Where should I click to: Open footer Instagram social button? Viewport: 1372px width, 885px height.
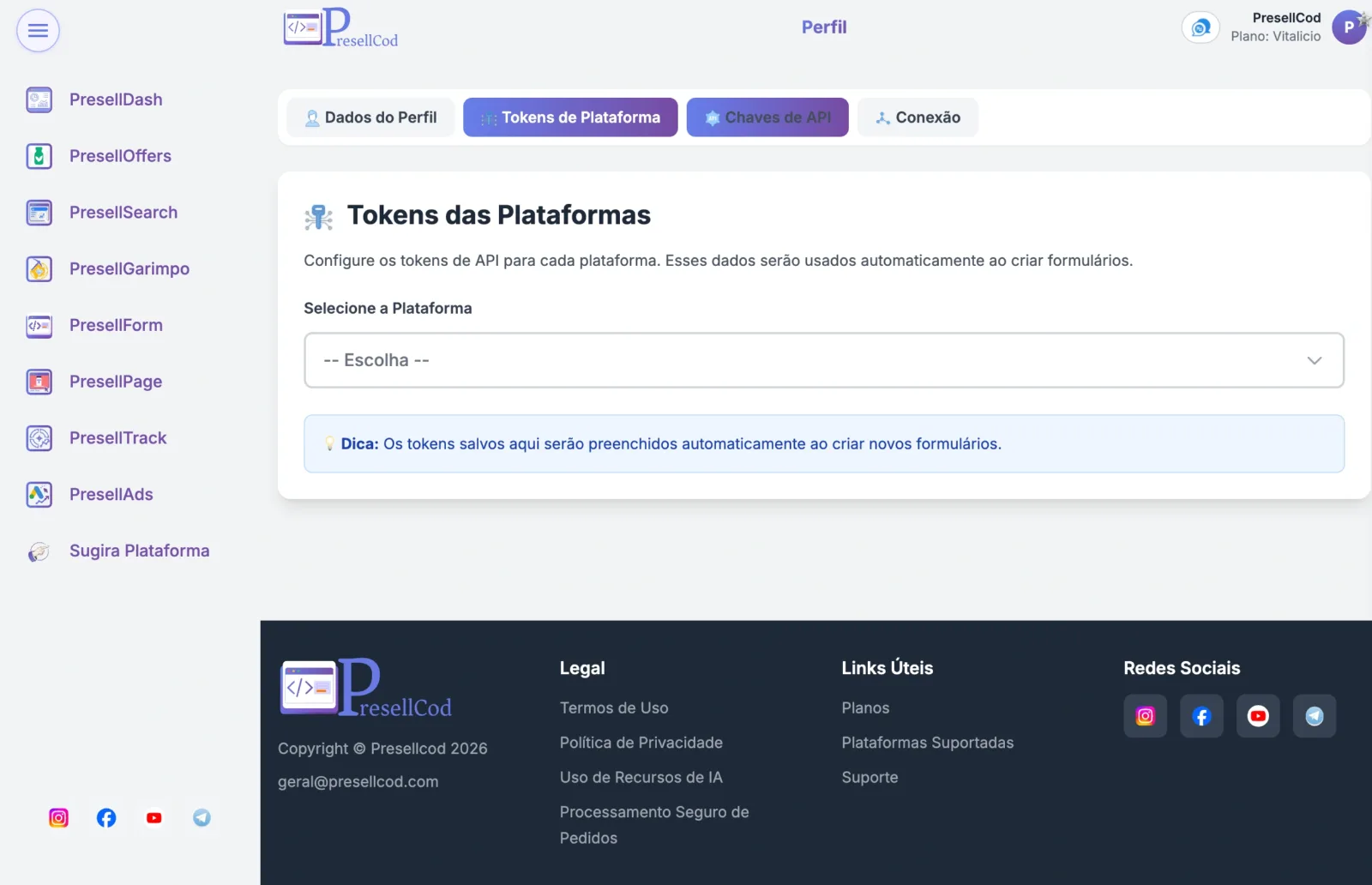(1146, 716)
